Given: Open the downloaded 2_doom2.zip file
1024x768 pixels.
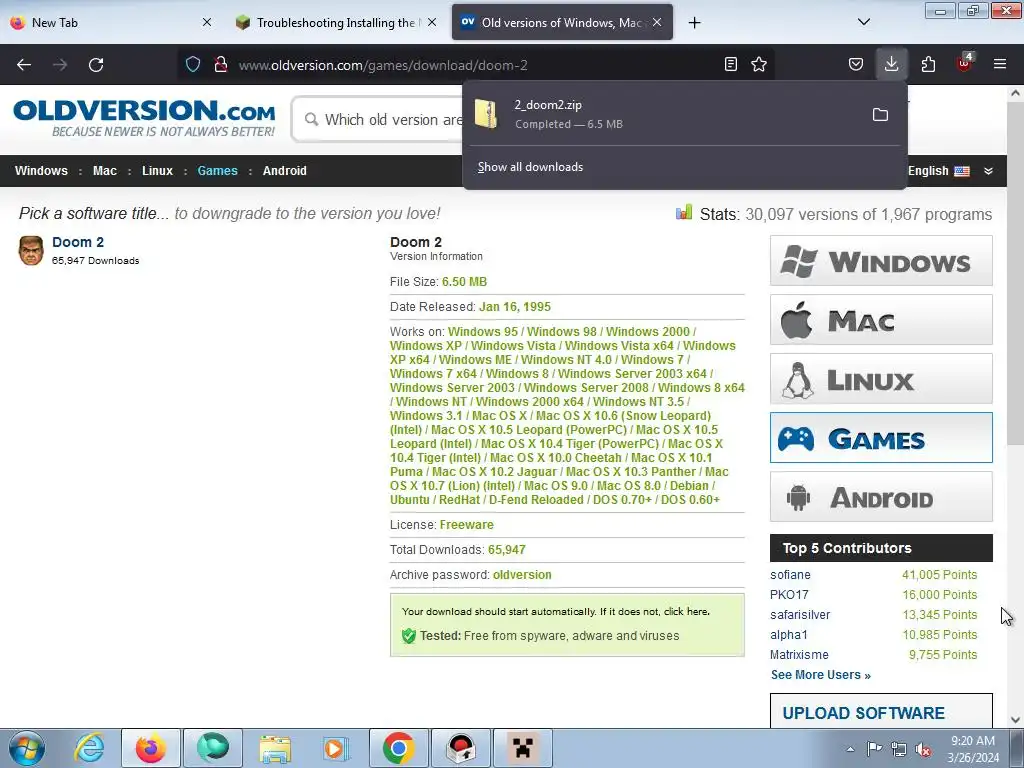Looking at the screenshot, I should (666, 114).
